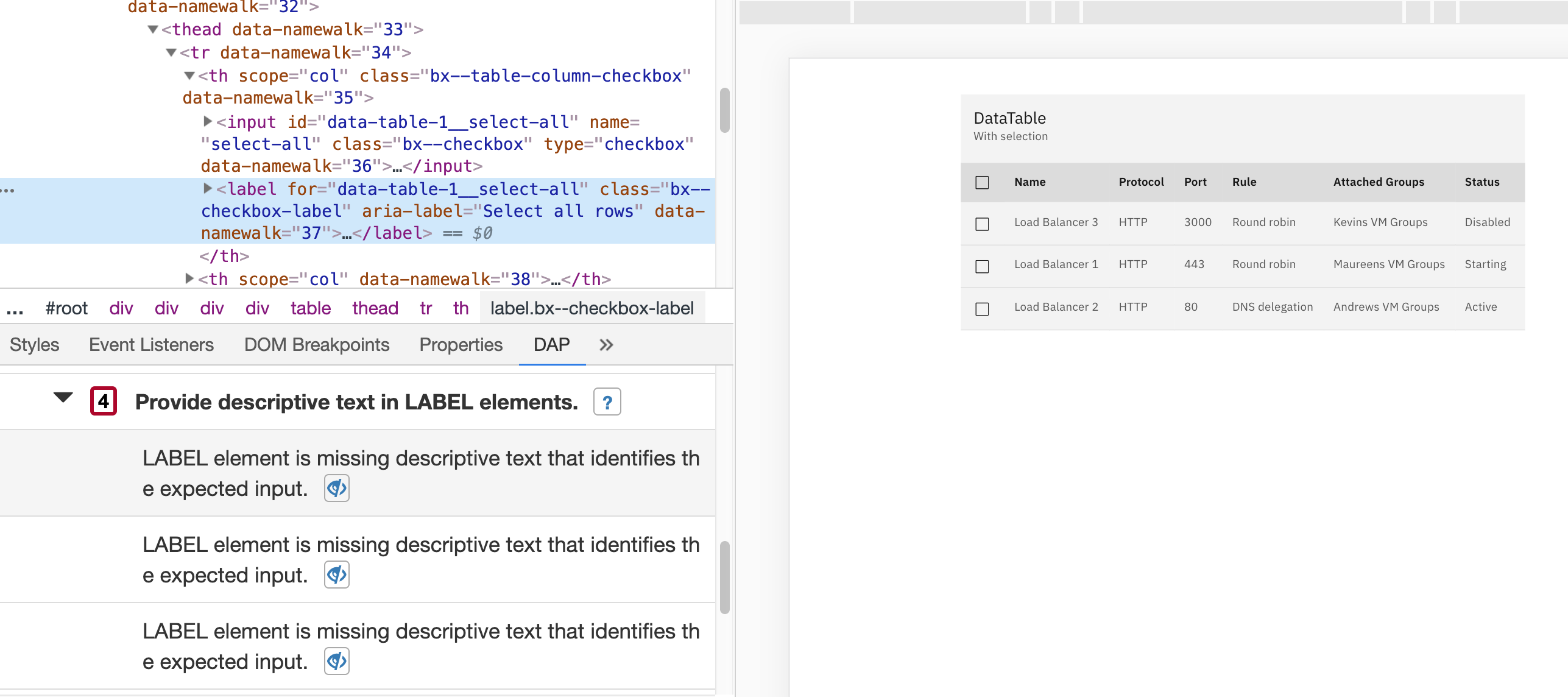Image resolution: width=1568 pixels, height=697 pixels.
Task: Select thead in the breadcrumb
Action: coord(375,308)
